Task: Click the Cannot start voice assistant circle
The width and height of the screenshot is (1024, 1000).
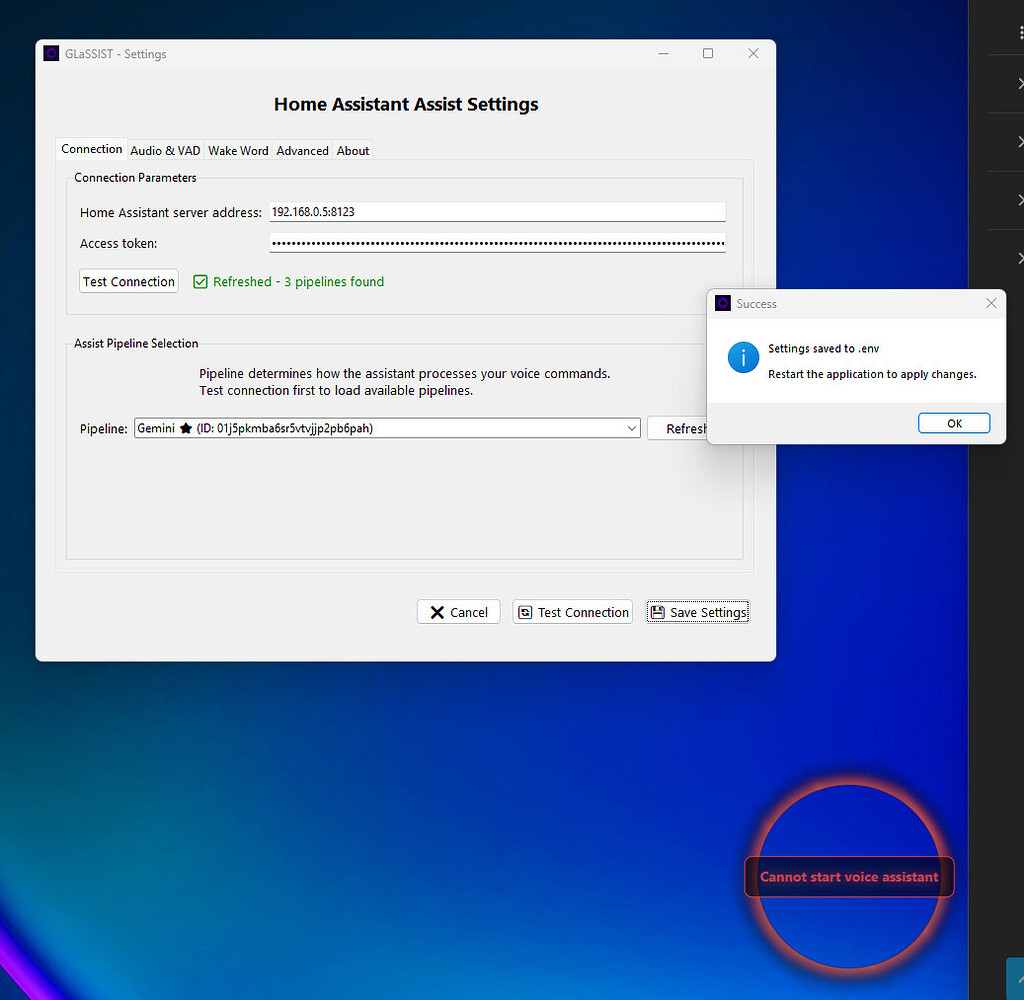Action: [x=849, y=877]
